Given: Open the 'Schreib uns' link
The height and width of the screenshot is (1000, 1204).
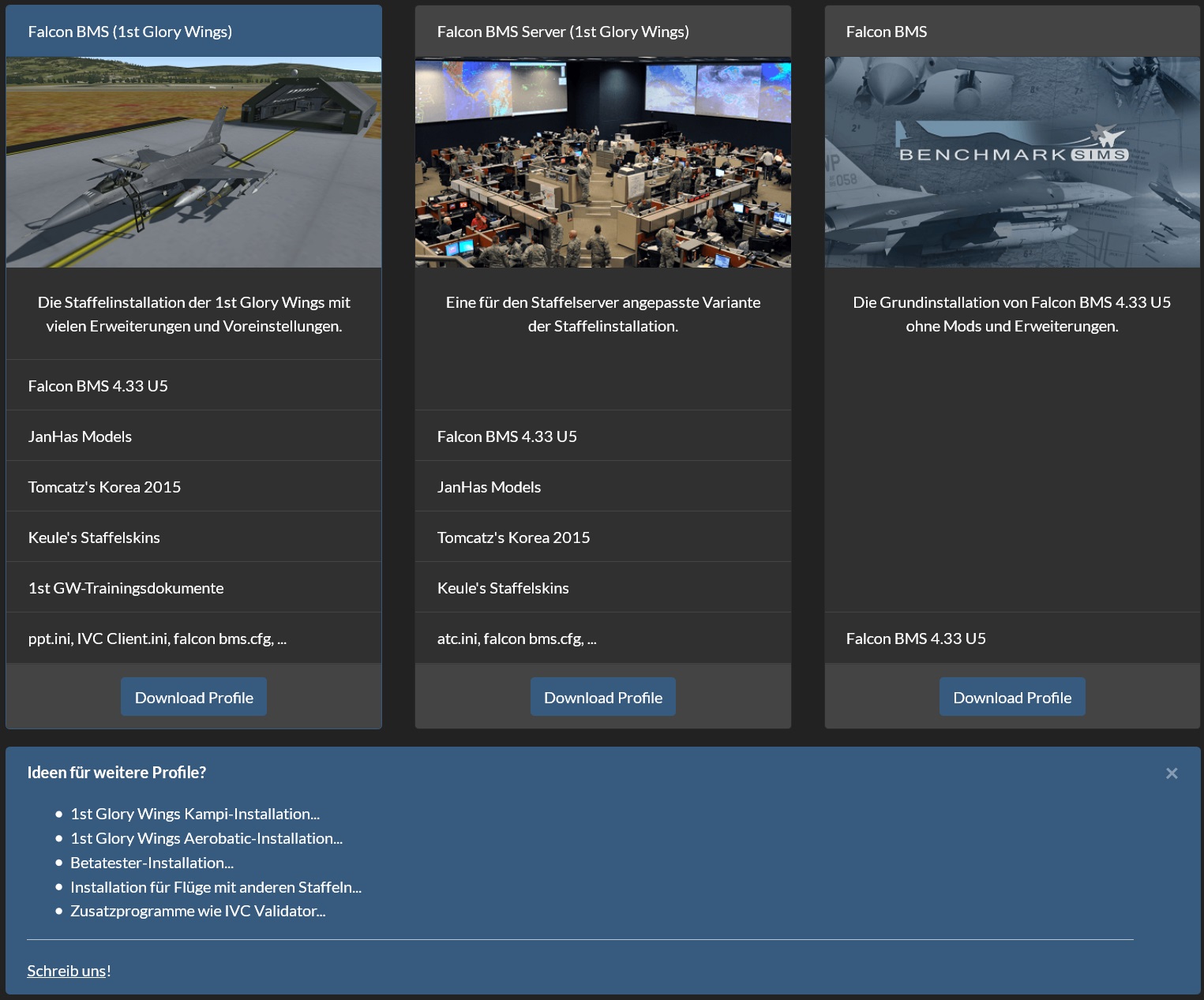Looking at the screenshot, I should [x=66, y=971].
